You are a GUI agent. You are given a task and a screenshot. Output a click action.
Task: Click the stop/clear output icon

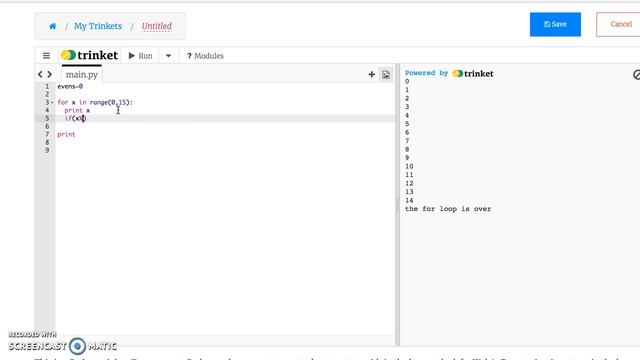click(x=636, y=75)
